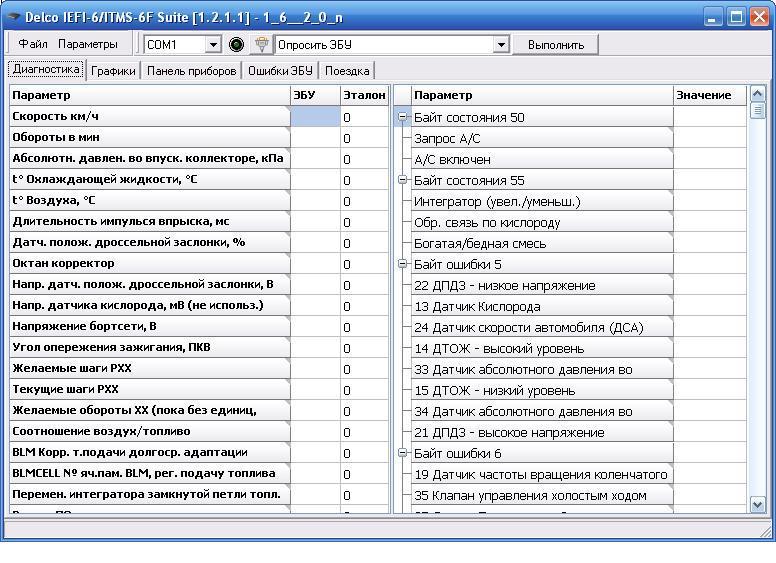
Task: Click the Выполнить button
Action: 555,45
